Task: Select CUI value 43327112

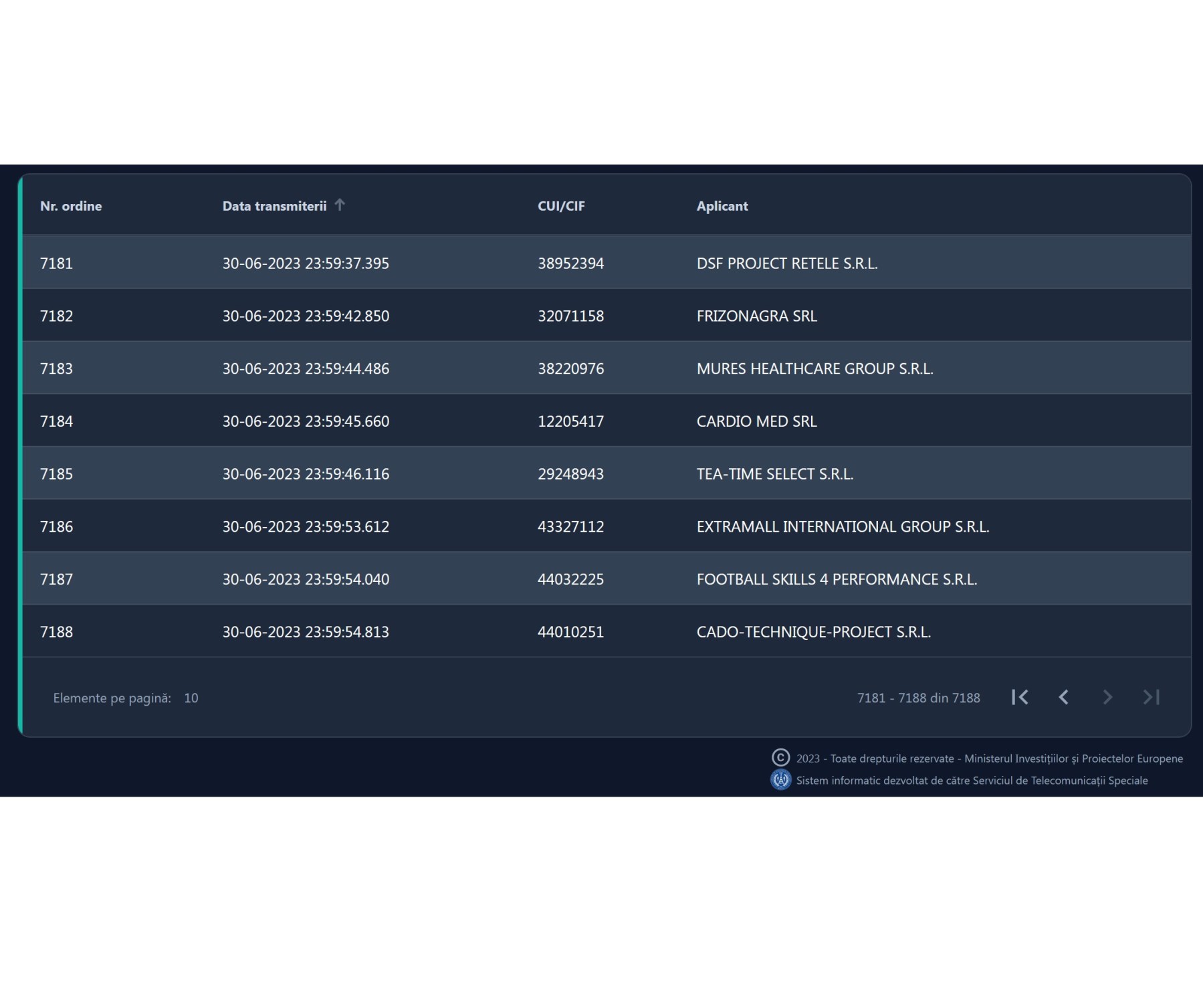Action: tap(570, 527)
